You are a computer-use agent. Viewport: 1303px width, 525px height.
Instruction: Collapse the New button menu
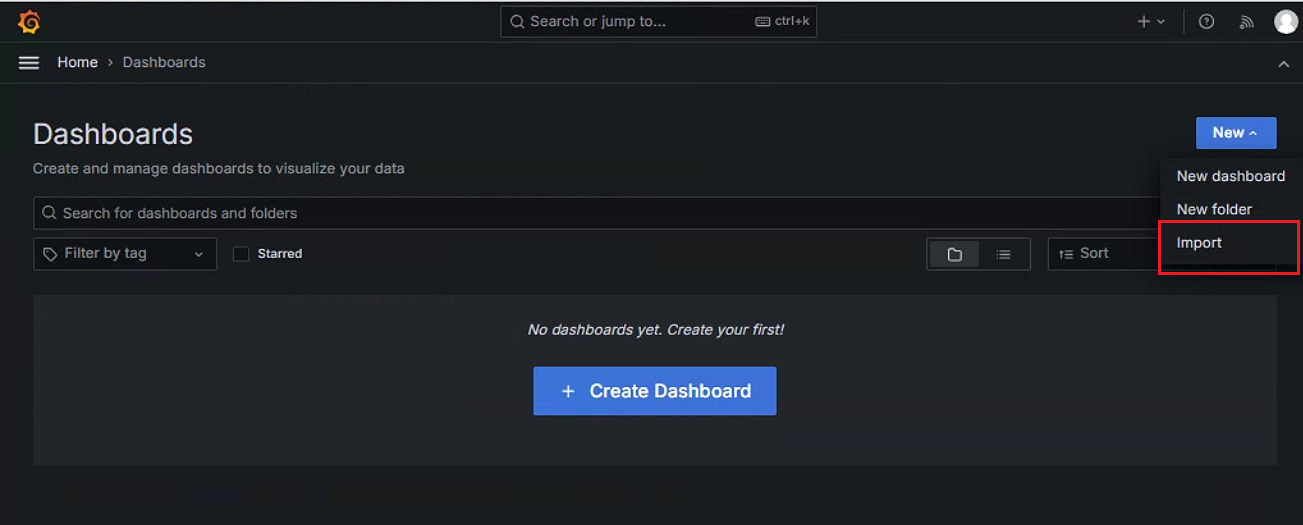1236,133
